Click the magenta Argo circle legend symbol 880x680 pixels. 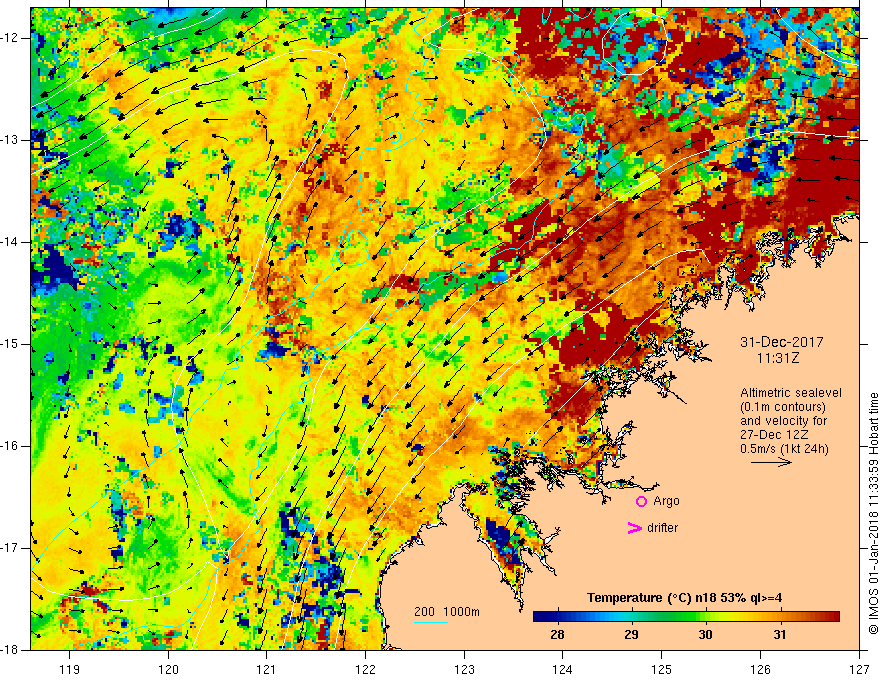click(x=641, y=501)
